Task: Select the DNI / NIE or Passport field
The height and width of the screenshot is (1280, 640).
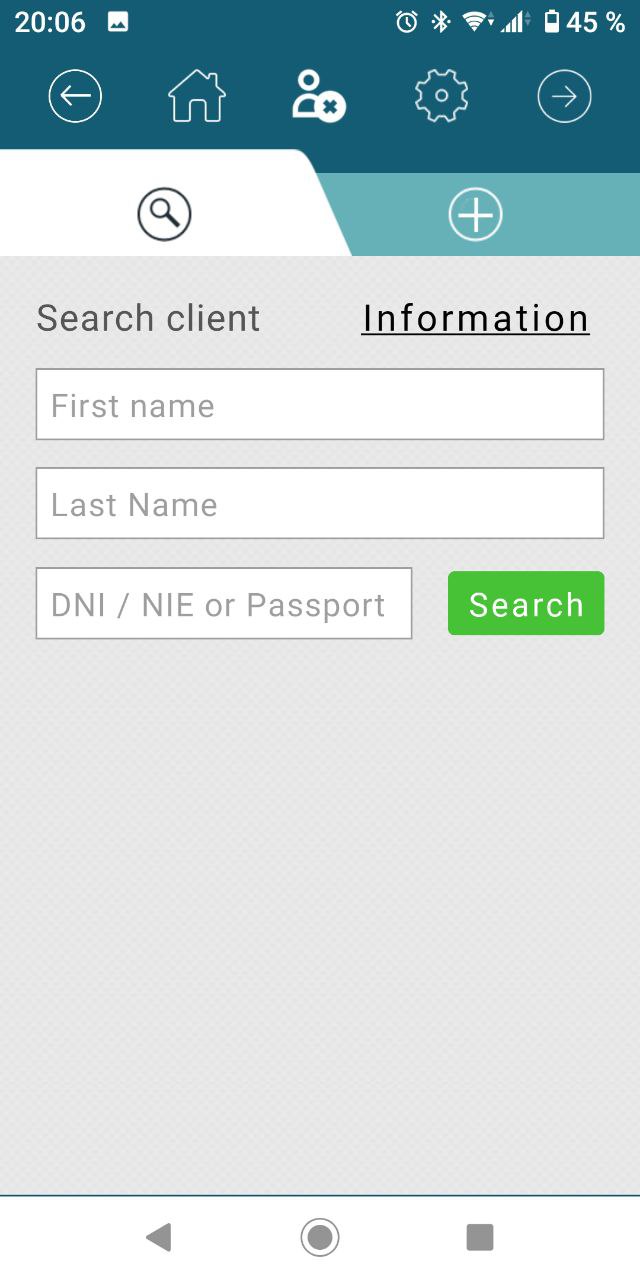Action: click(x=224, y=604)
